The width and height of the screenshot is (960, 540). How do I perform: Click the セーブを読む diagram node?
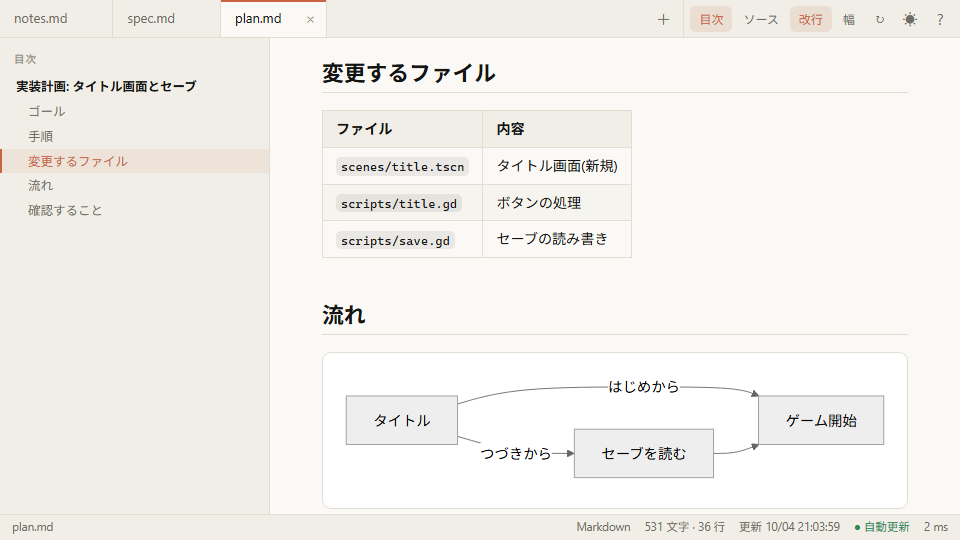click(643, 453)
